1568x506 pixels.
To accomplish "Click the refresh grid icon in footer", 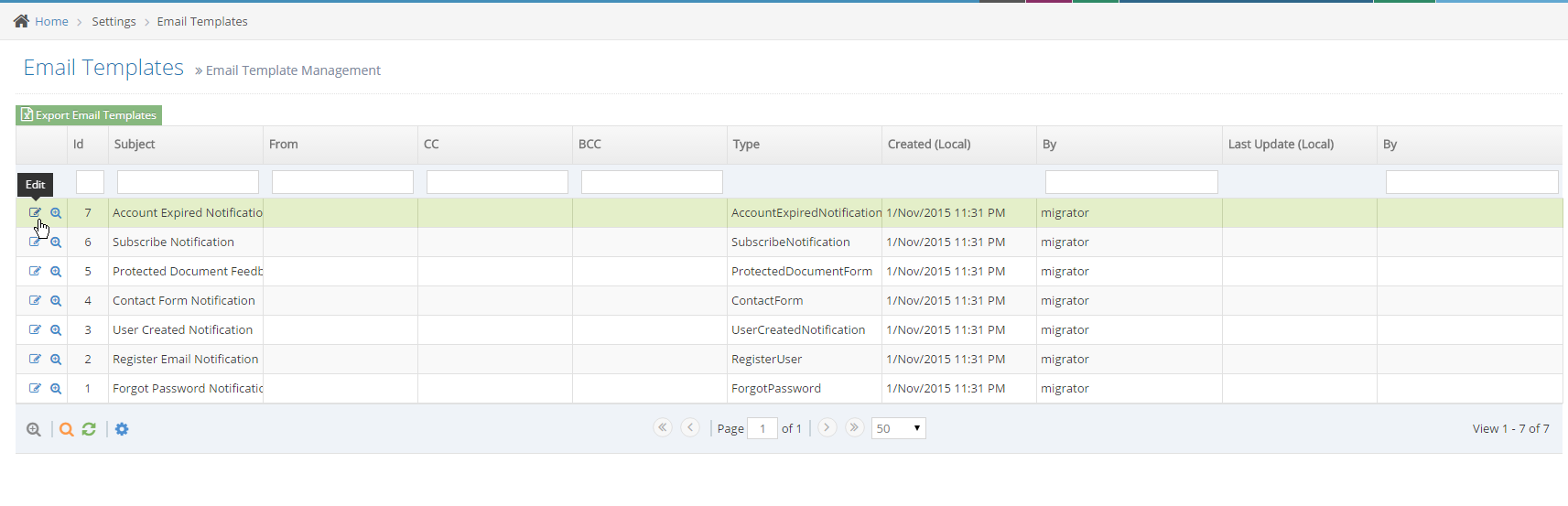I will coord(89,429).
